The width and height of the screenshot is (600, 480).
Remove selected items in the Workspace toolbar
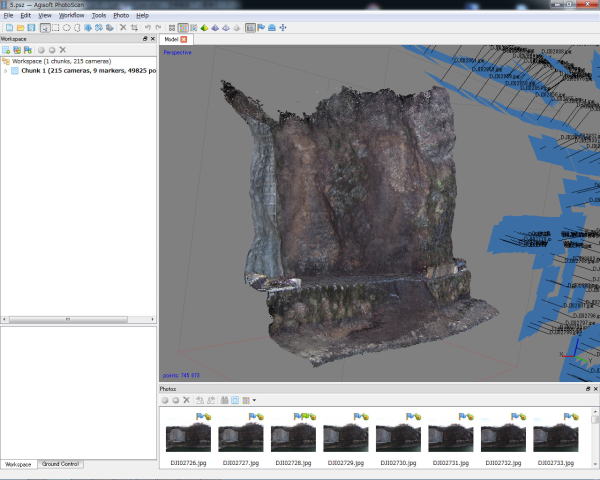pos(62,50)
